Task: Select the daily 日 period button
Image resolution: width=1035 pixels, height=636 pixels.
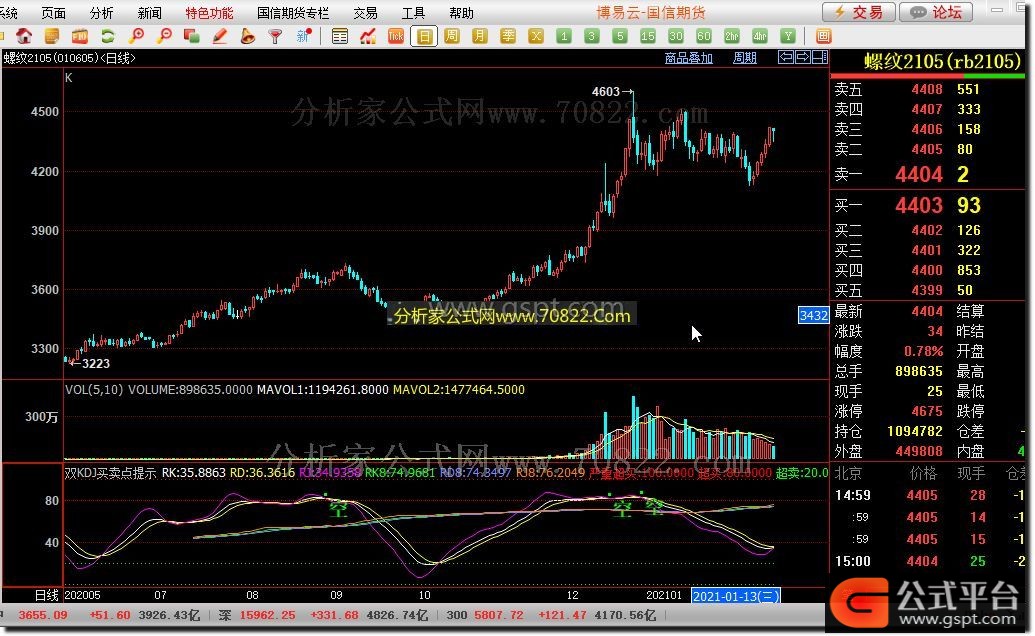Action: pos(424,36)
